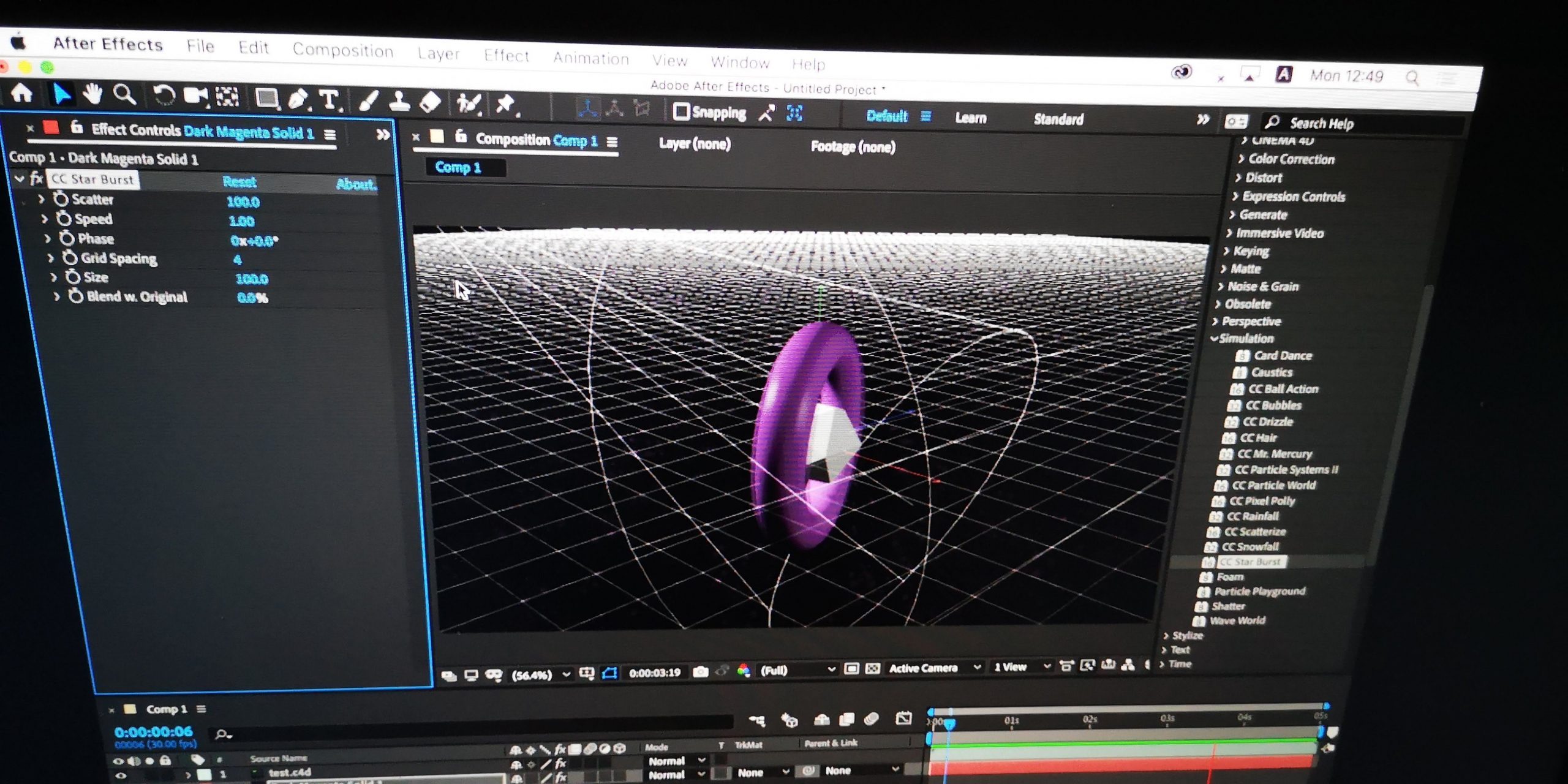Click the Home icon in the toolbar

pos(21,93)
